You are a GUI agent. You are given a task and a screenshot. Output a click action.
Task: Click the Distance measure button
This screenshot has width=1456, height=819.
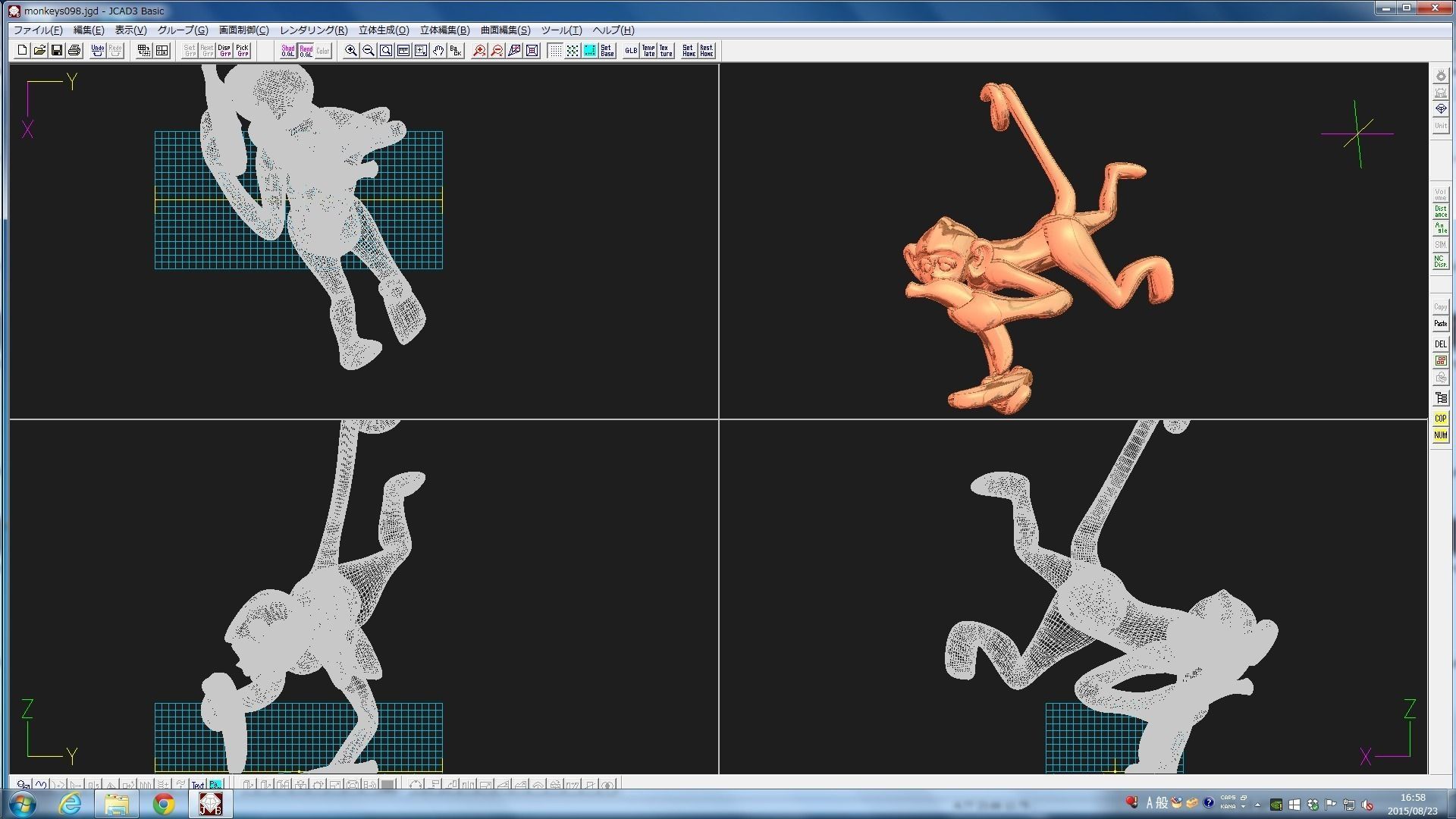pyautogui.click(x=1440, y=212)
